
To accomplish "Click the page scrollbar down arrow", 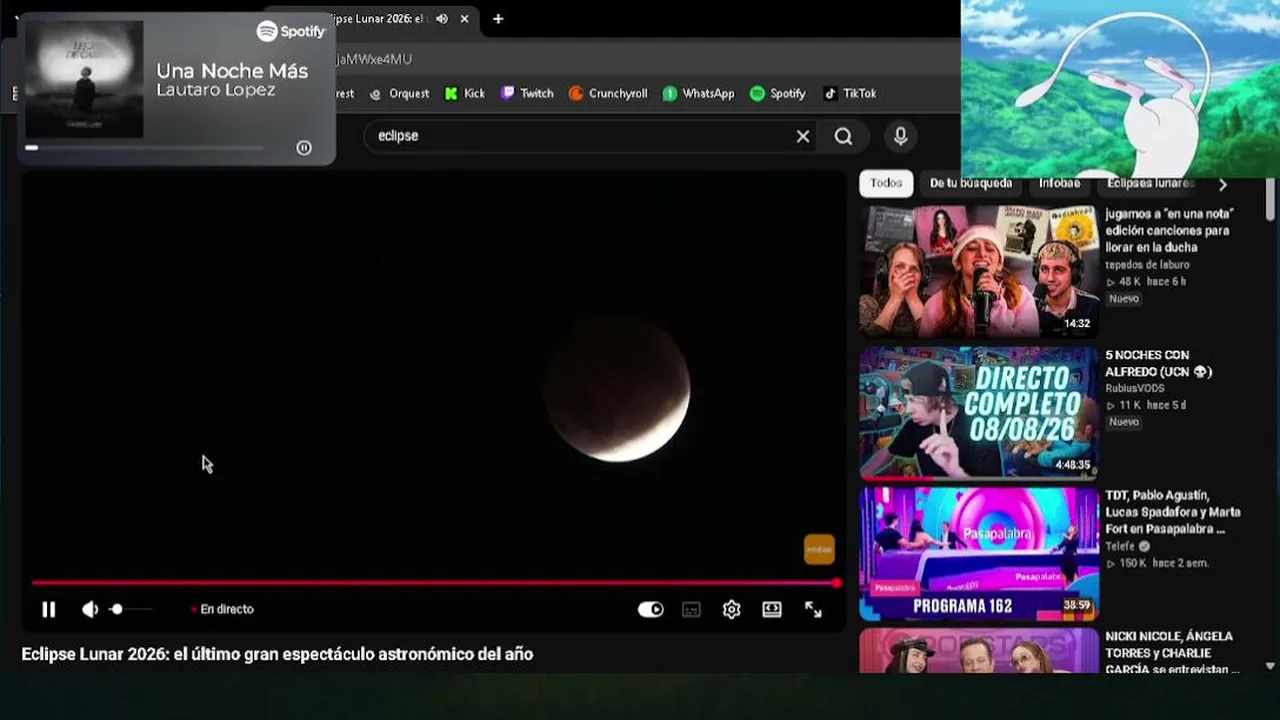I will pos(1271,666).
